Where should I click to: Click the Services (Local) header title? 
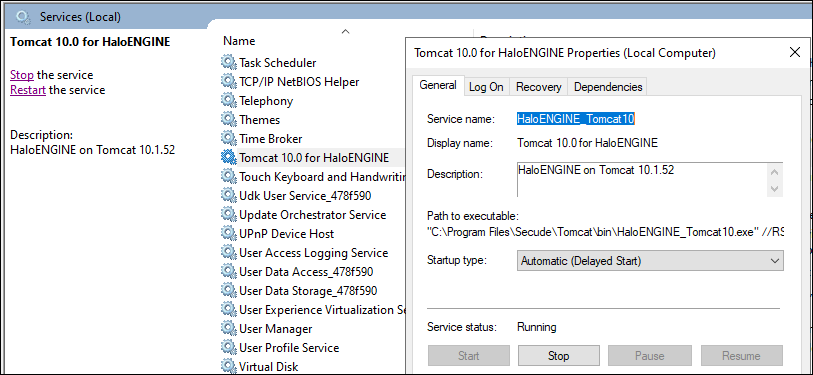click(x=80, y=17)
